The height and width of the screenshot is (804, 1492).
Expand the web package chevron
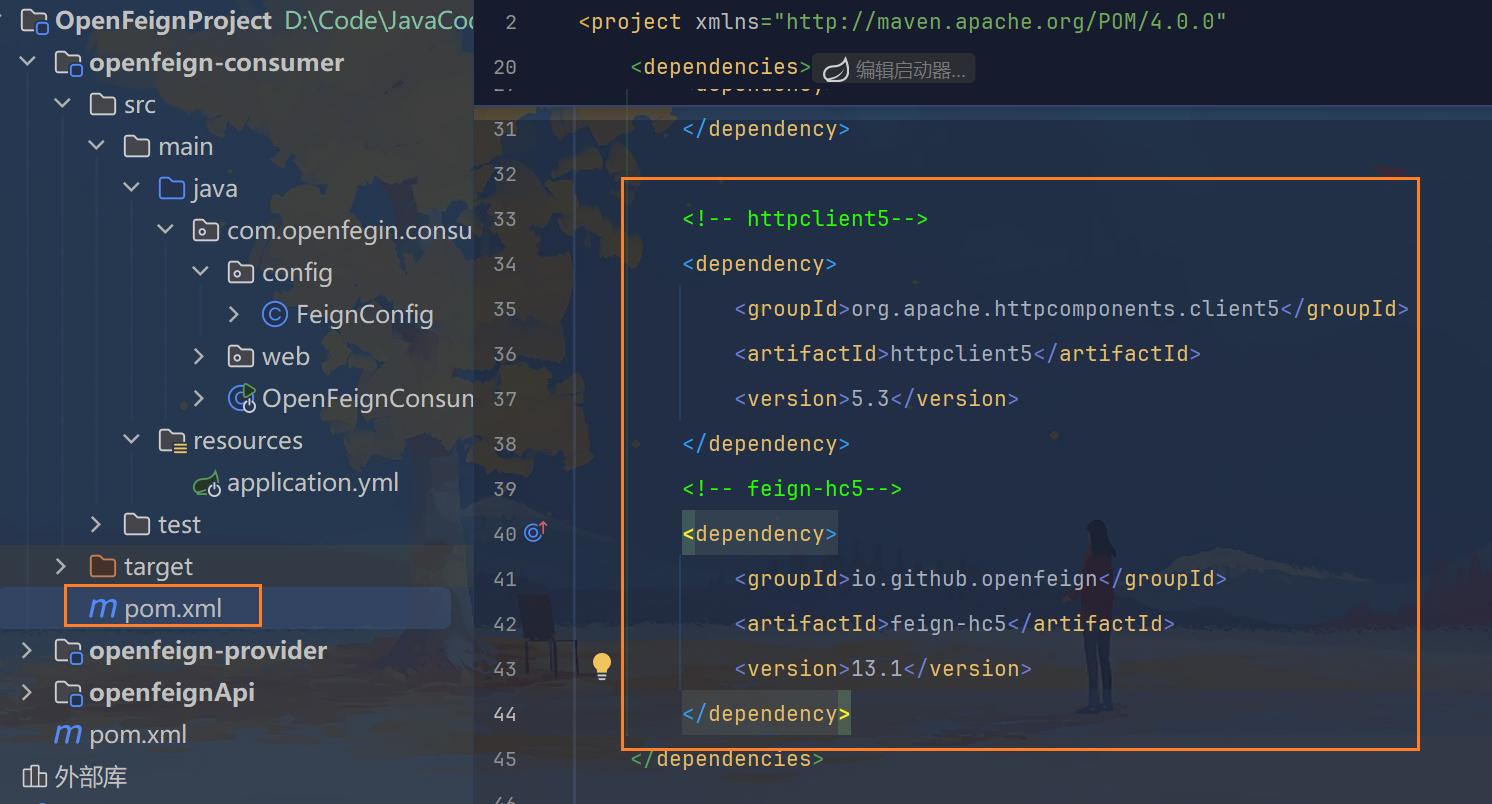pos(200,357)
